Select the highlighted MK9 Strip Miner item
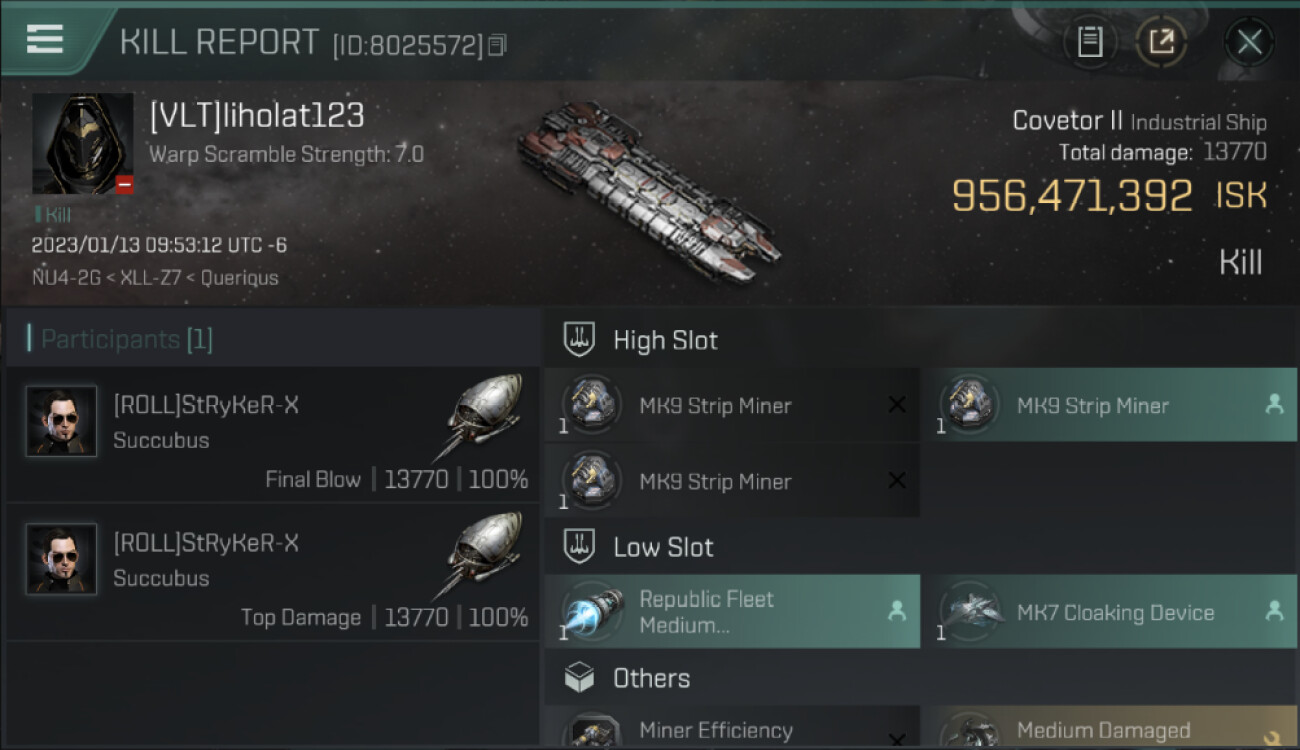Image resolution: width=1300 pixels, height=750 pixels. [1108, 406]
